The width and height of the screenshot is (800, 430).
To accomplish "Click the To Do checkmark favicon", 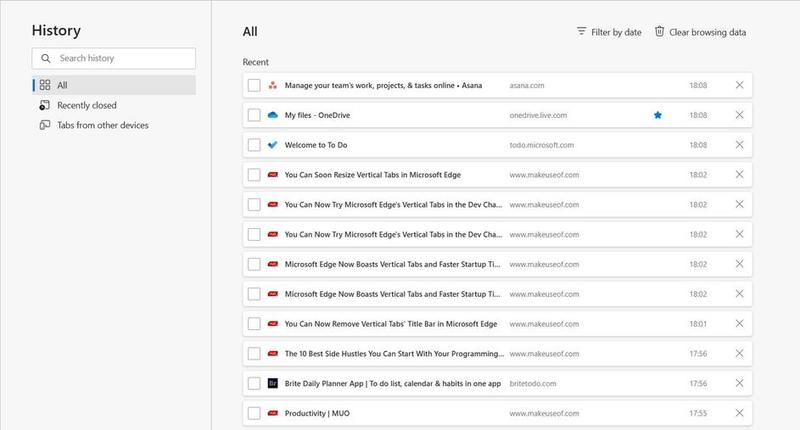I will 273,145.
